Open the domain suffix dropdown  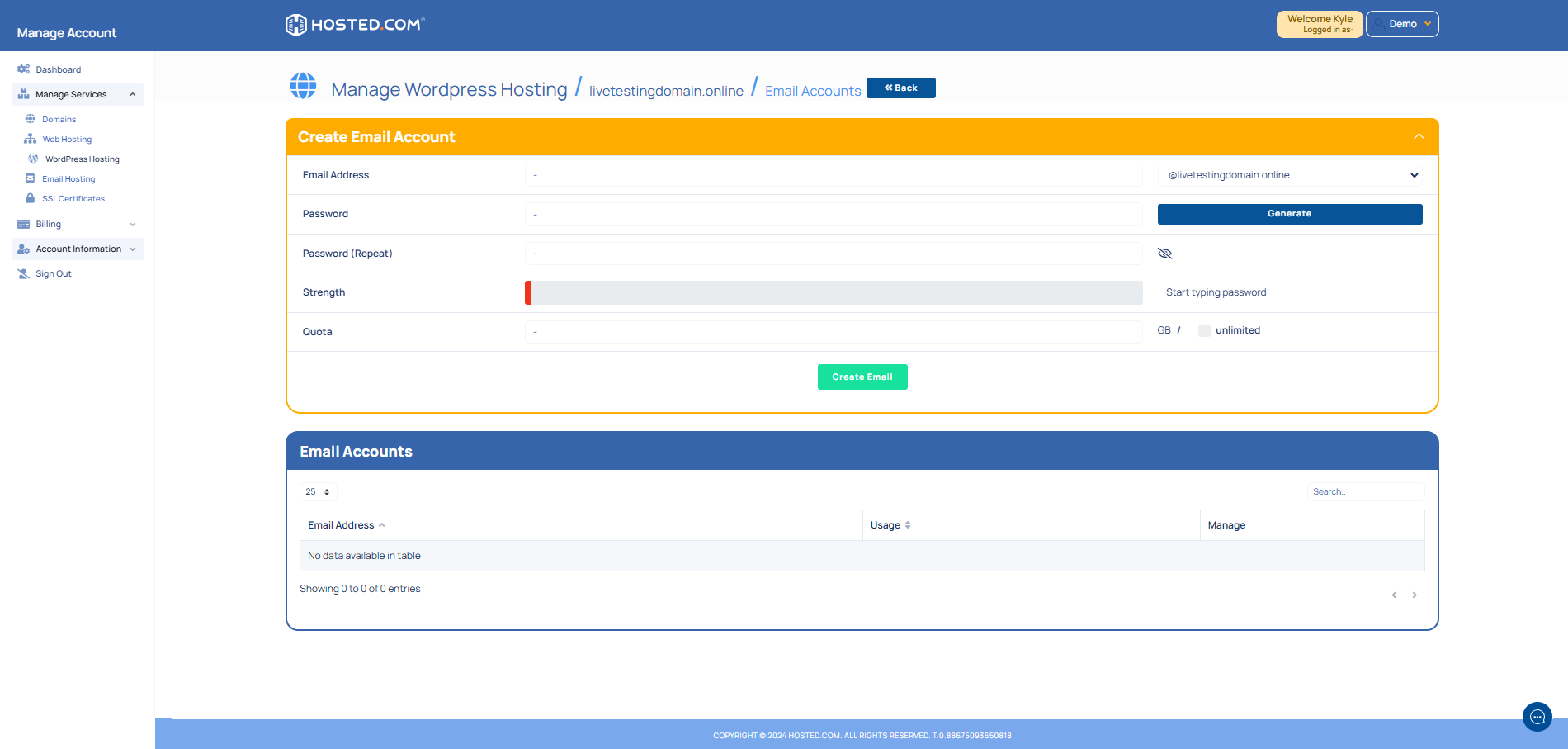(1290, 175)
